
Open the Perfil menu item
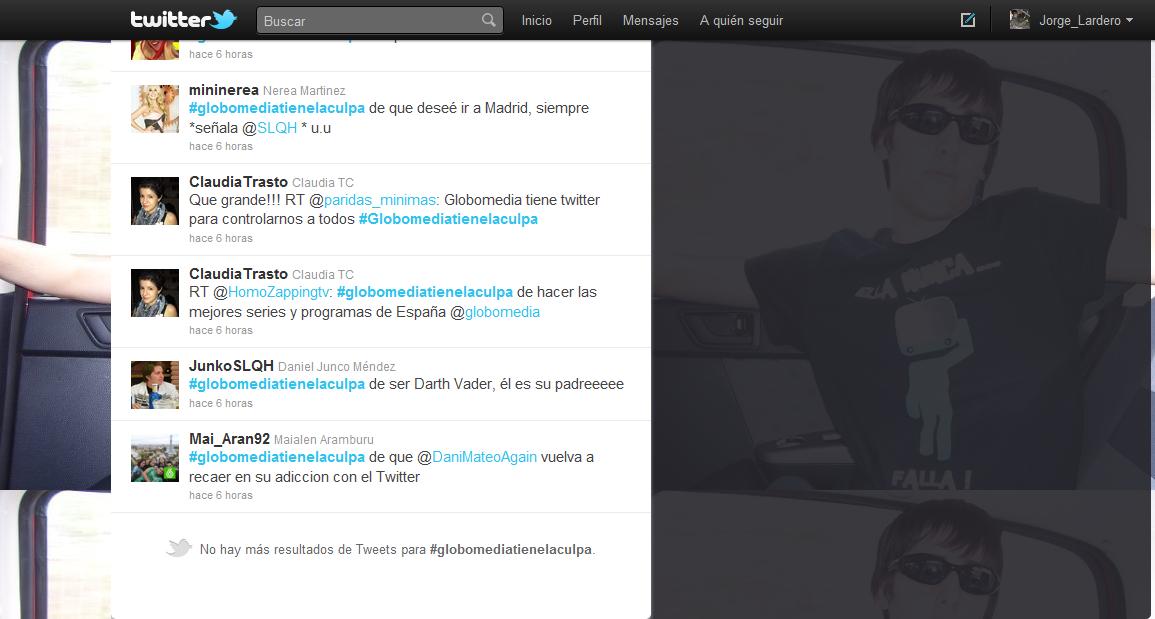tap(587, 20)
